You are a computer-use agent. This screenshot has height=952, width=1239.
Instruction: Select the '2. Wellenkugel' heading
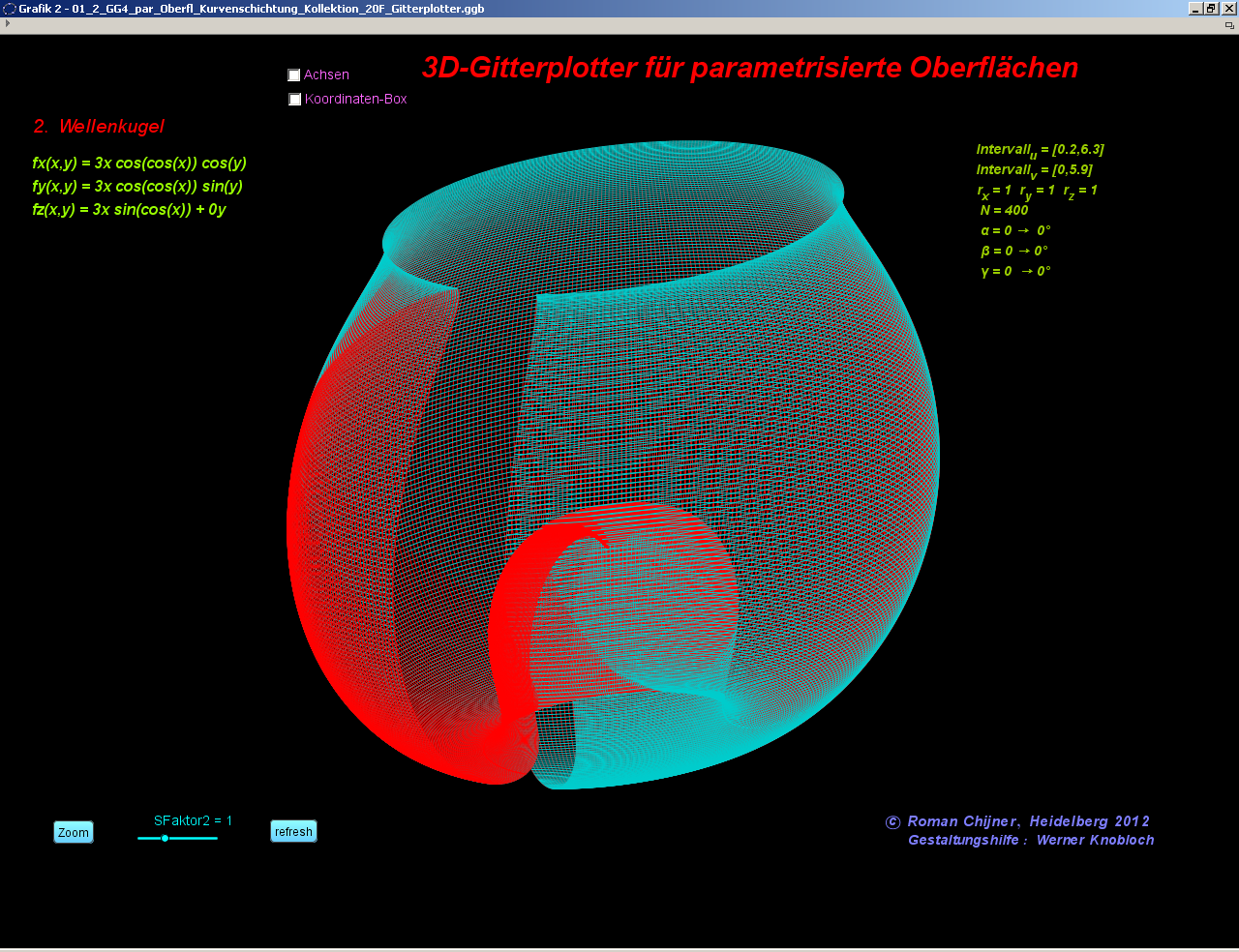click(99, 127)
